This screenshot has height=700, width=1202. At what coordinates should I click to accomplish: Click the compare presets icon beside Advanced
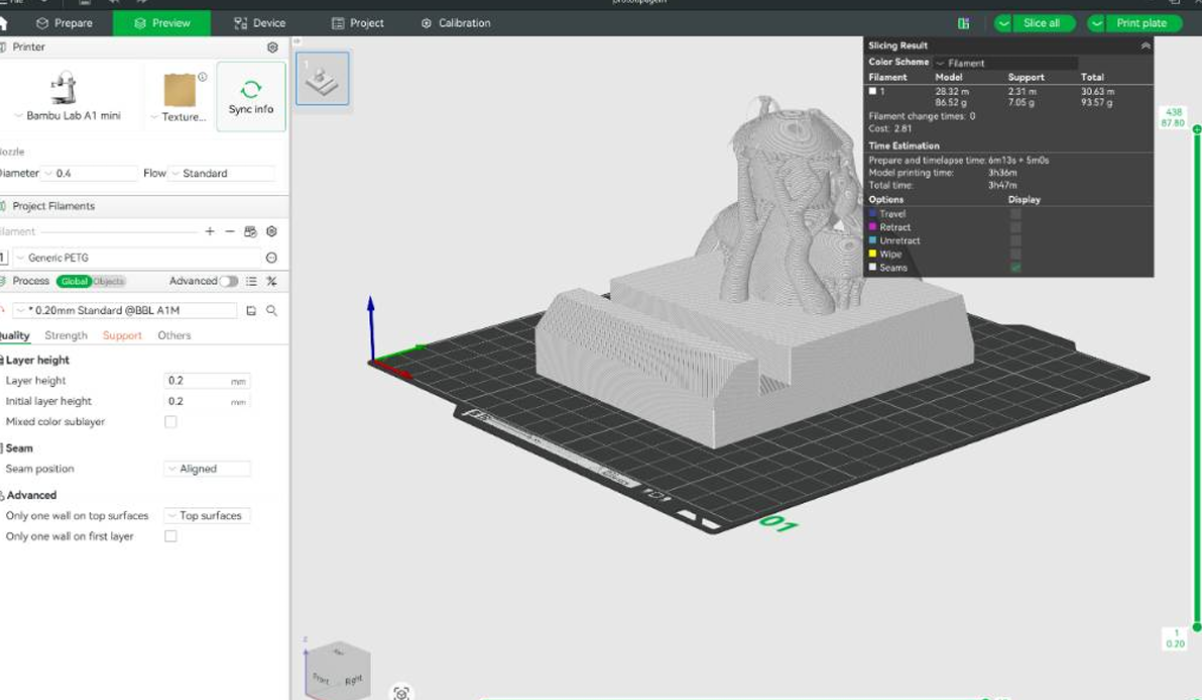click(271, 281)
